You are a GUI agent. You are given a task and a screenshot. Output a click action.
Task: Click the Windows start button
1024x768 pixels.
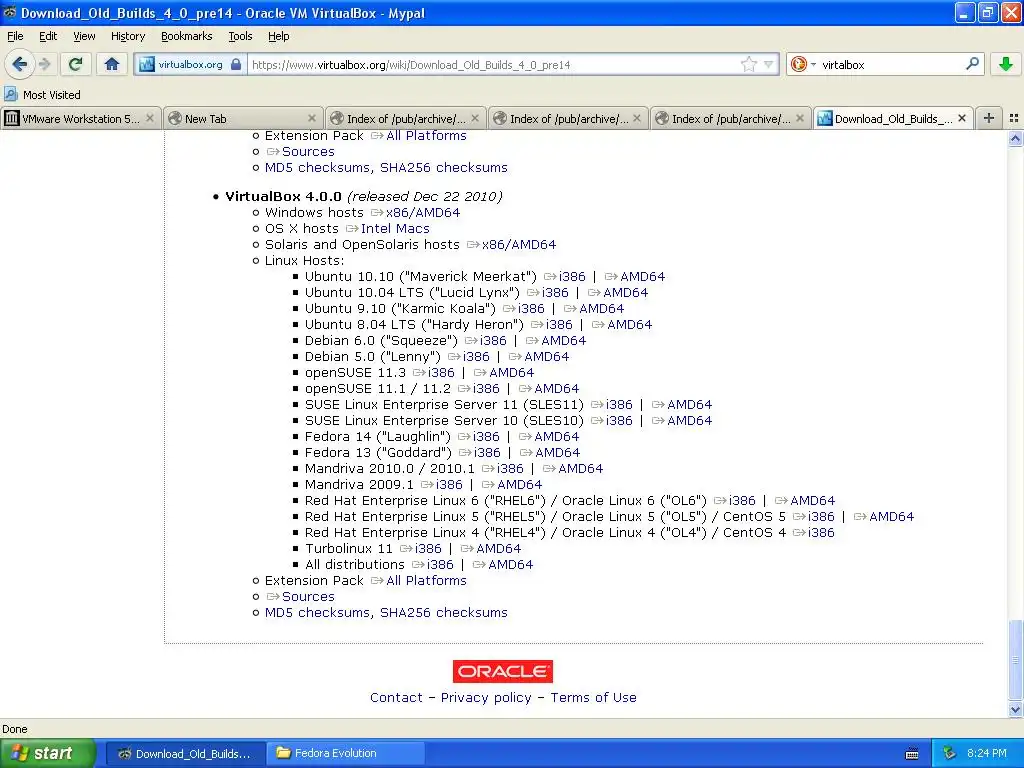[x=48, y=753]
